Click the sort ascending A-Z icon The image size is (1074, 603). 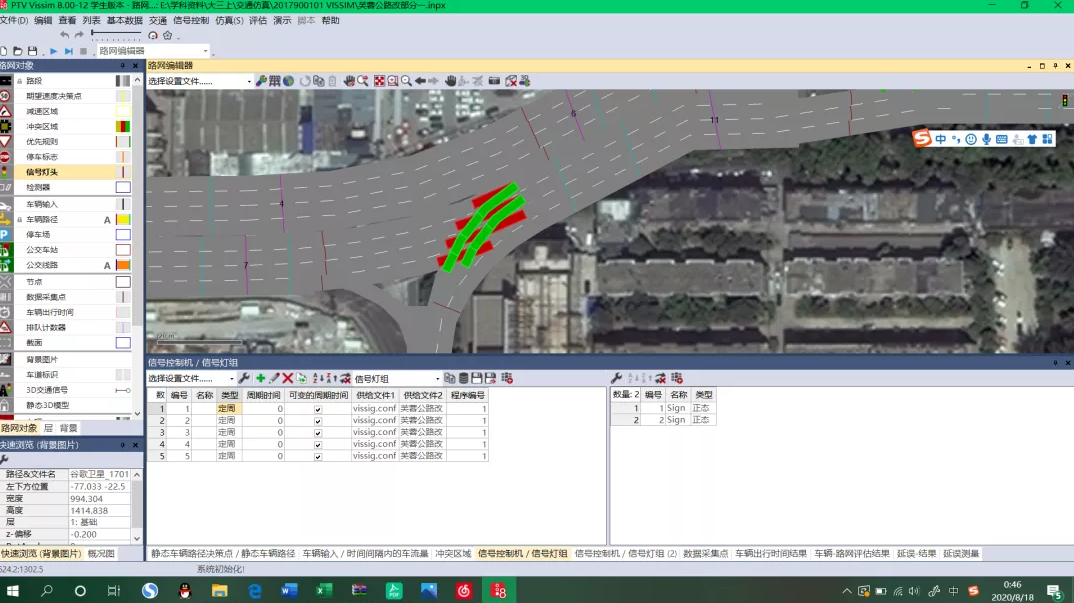point(318,378)
